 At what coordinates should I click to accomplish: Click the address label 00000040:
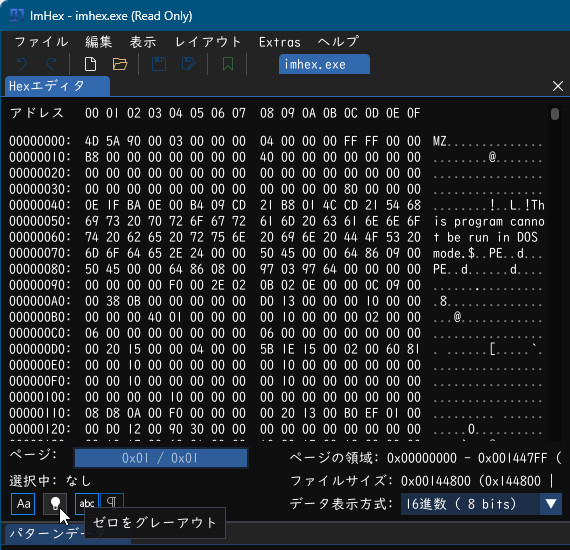point(40,205)
